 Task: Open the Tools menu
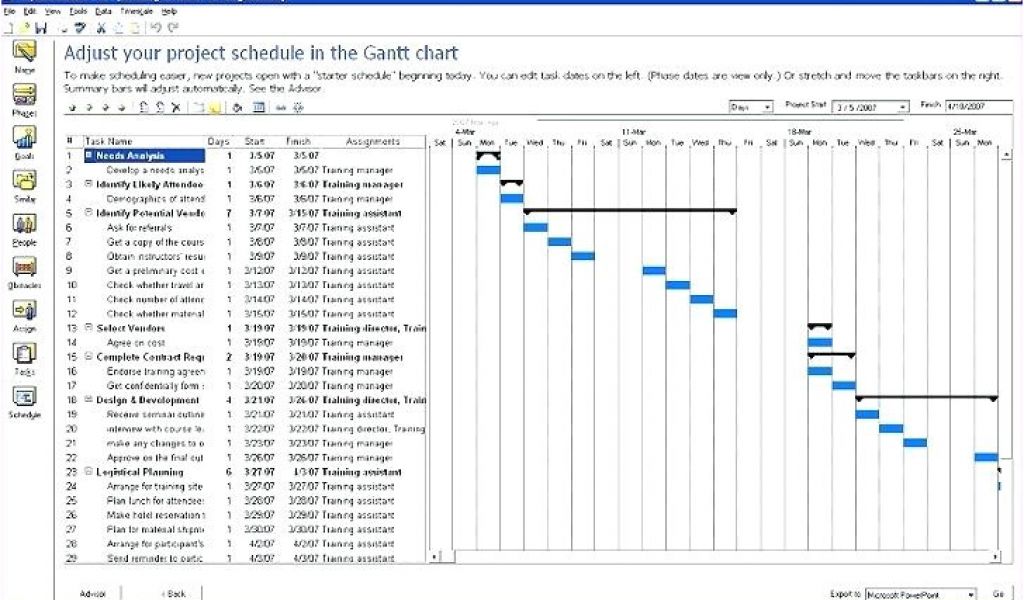coord(78,10)
